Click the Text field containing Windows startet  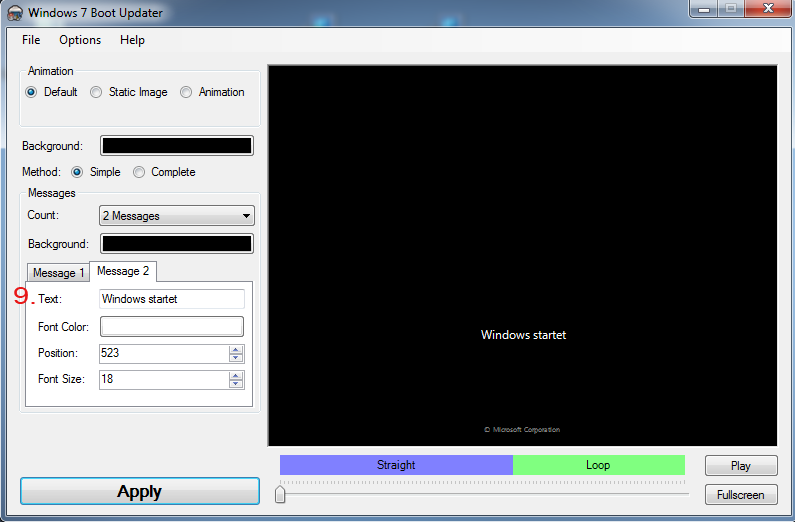(172, 299)
